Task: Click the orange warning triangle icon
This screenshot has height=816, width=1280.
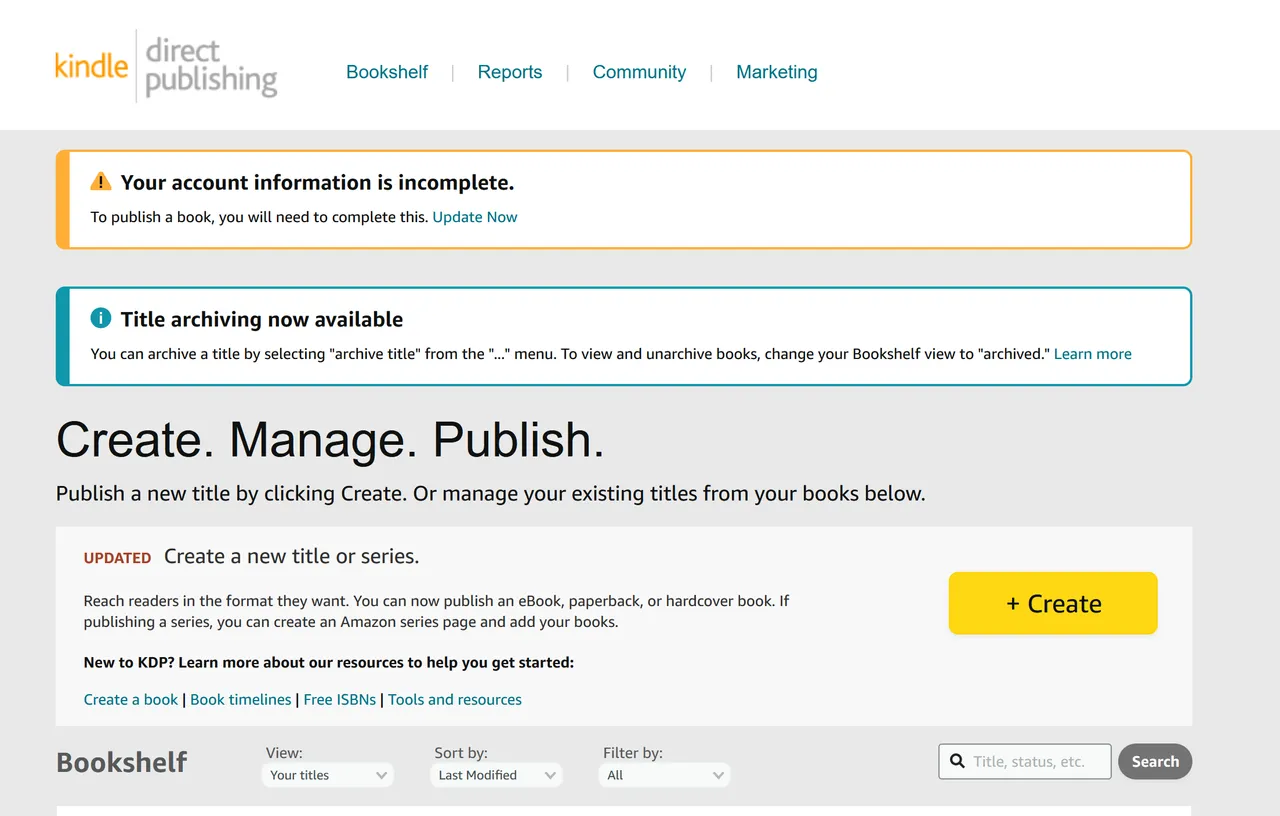Action: point(101,182)
